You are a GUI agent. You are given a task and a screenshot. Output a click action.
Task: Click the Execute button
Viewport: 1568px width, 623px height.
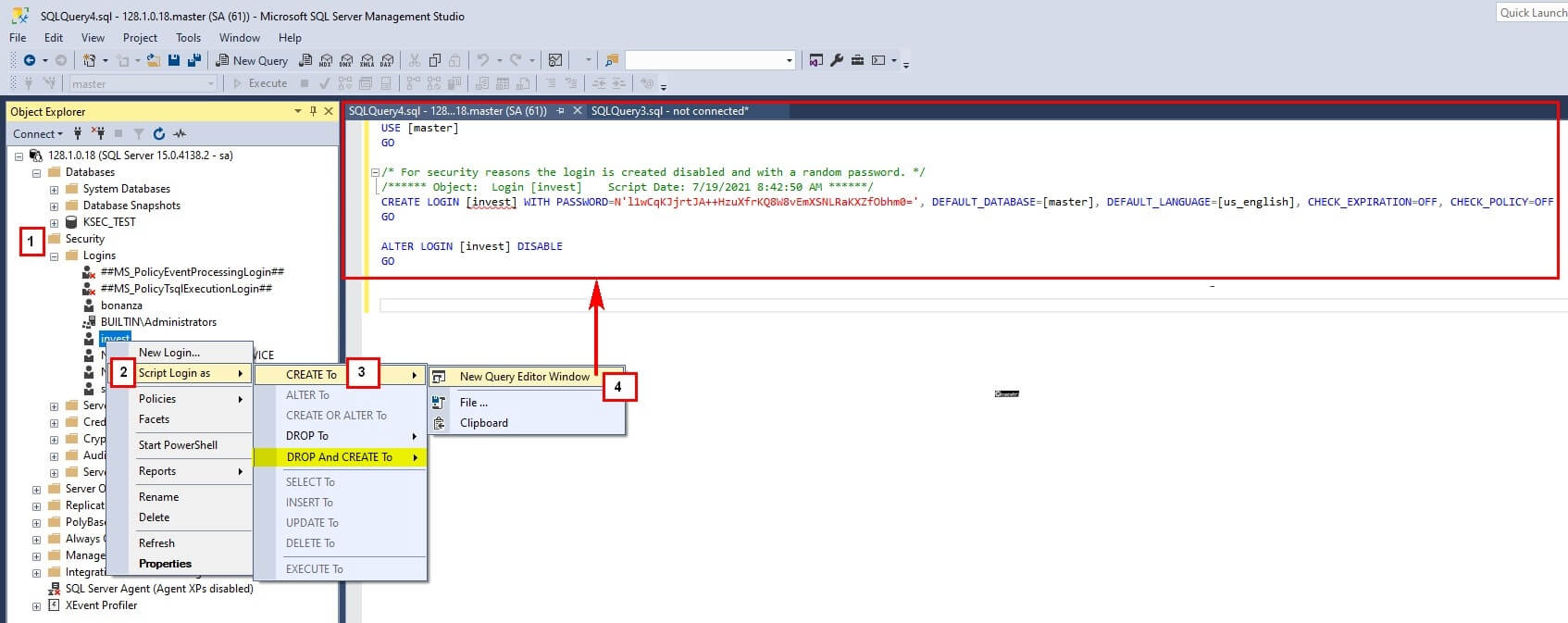point(259,83)
